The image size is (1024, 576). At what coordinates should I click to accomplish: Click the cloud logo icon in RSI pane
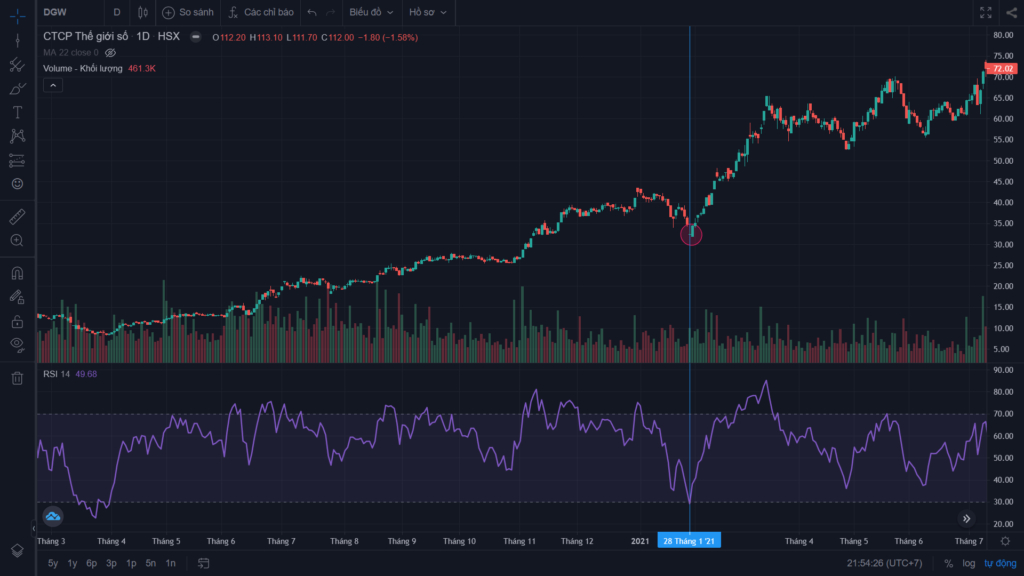tap(53, 517)
